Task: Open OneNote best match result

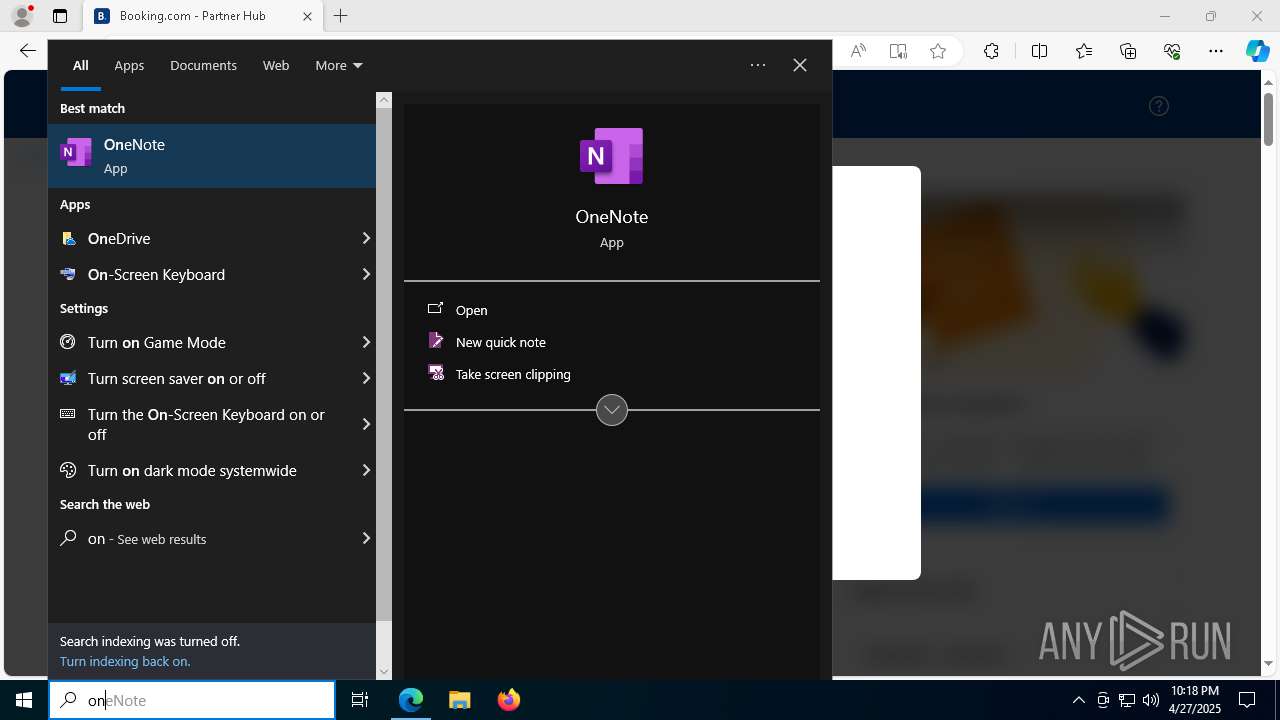Action: click(x=212, y=156)
